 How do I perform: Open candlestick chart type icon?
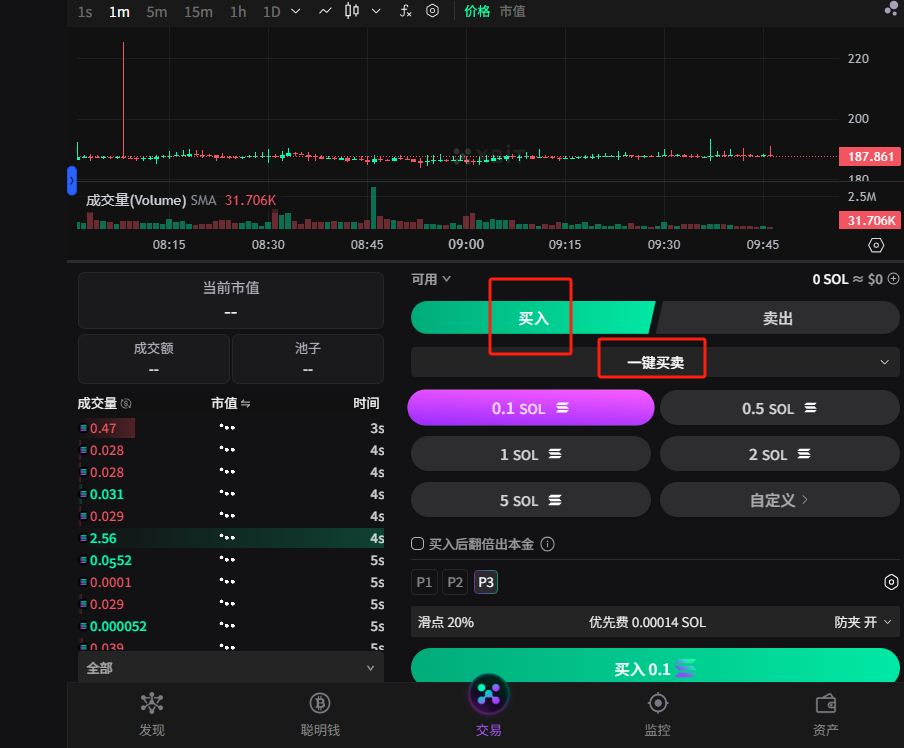(352, 11)
